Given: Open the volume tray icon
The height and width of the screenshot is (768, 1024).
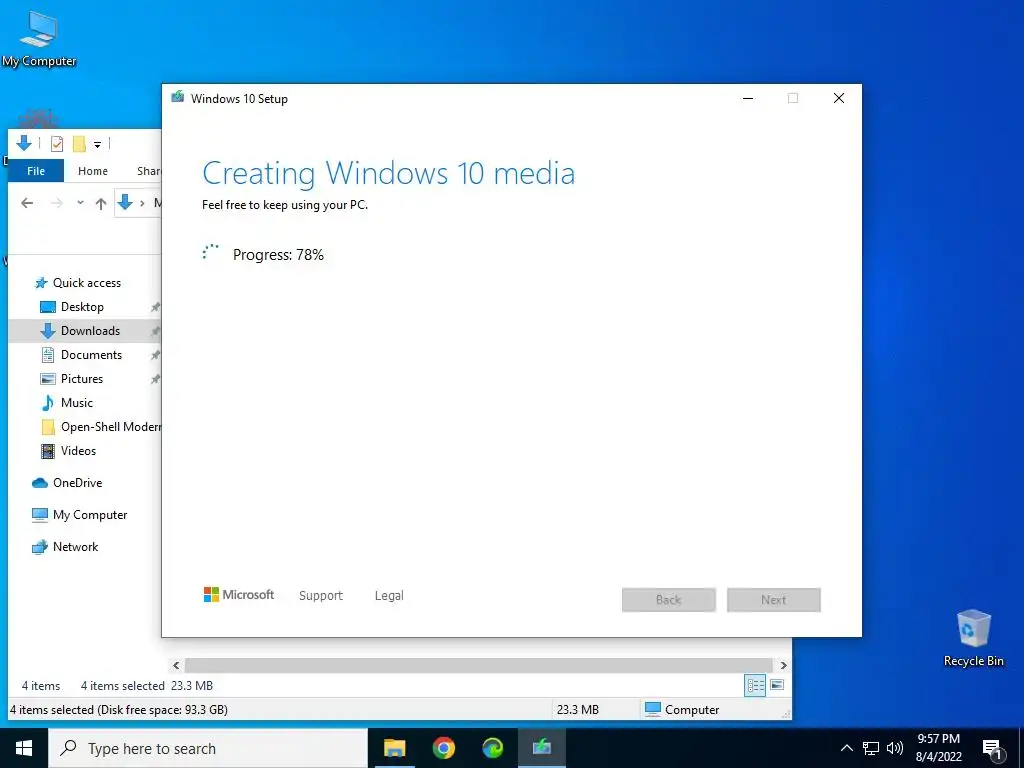Looking at the screenshot, I should point(895,748).
